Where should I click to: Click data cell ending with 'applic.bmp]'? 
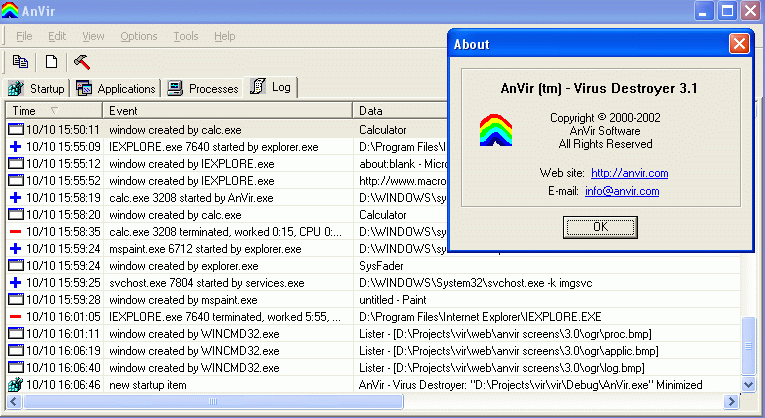click(508, 351)
